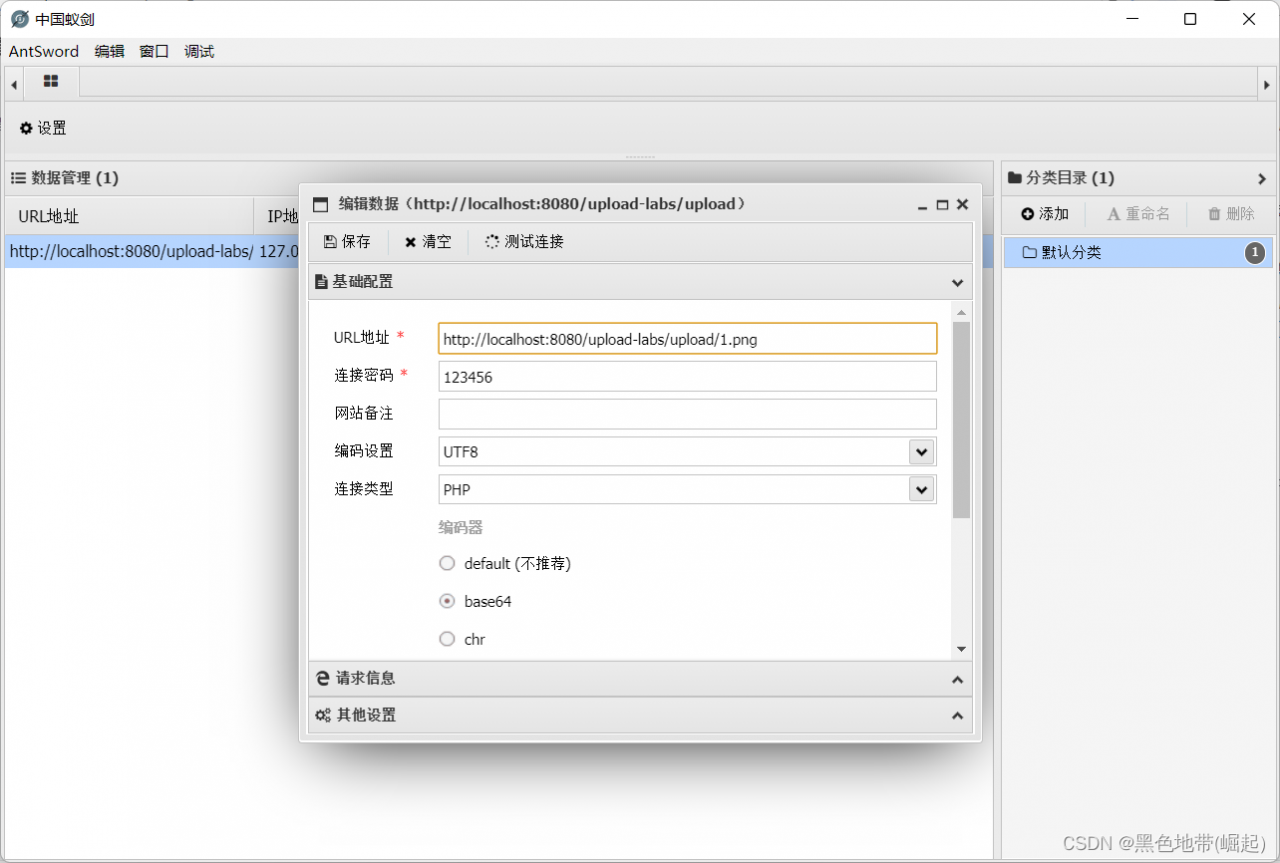This screenshot has width=1280, height=863.
Task: Click 重命名 in category panel
Action: tap(1138, 214)
